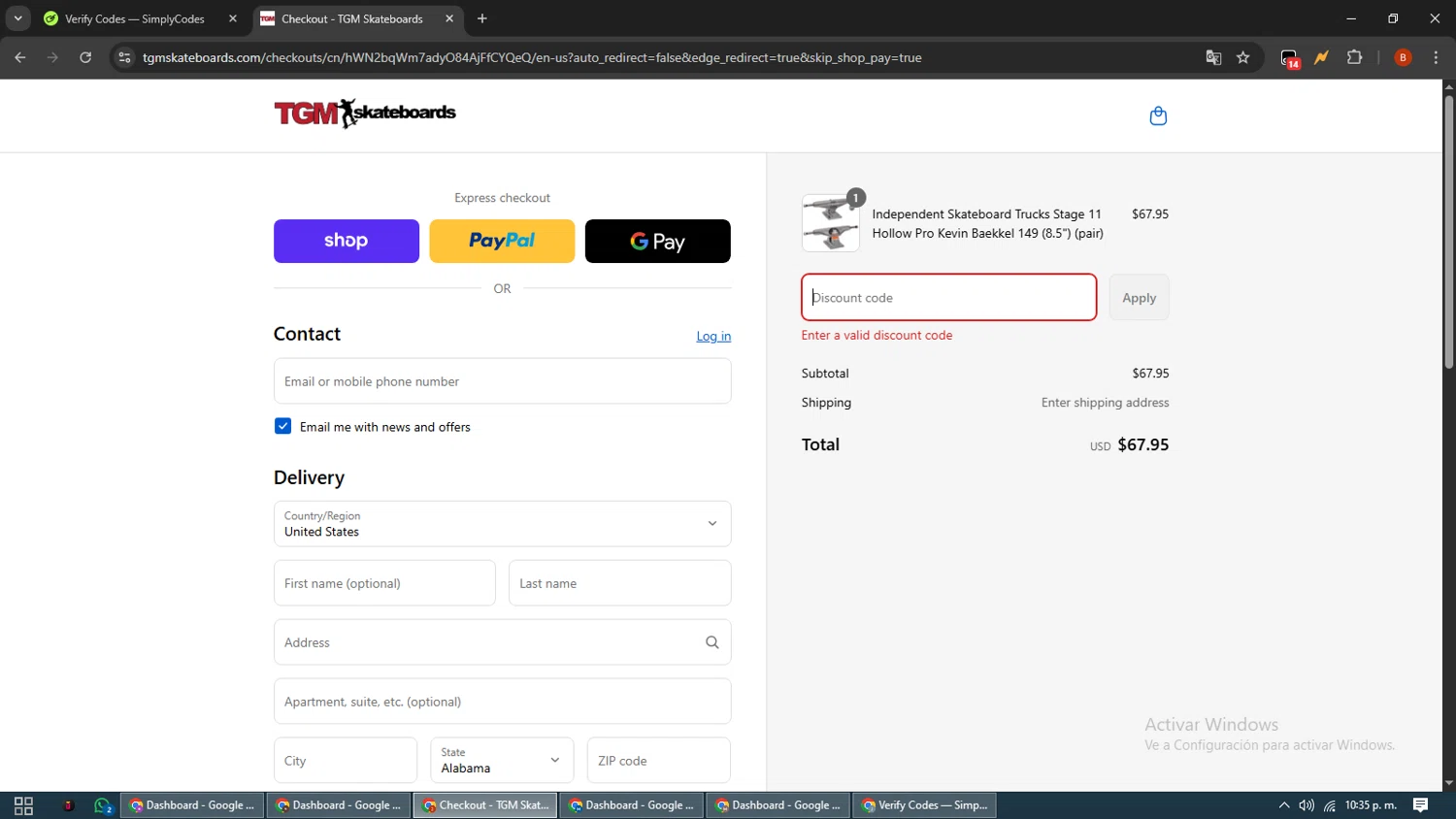
Task: Click the browser address bar URL
Action: coord(532,57)
